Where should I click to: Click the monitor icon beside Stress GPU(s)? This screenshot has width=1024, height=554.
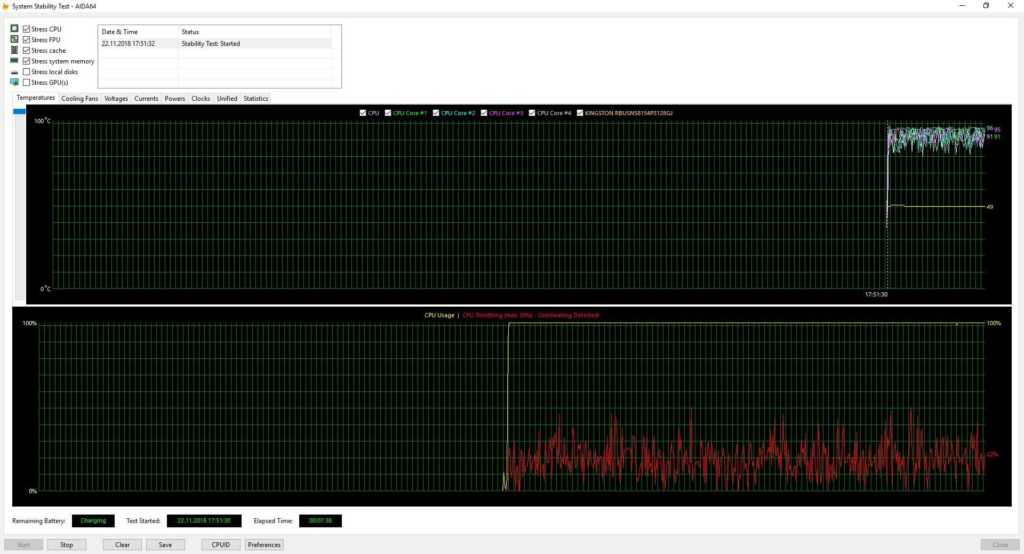coord(15,82)
